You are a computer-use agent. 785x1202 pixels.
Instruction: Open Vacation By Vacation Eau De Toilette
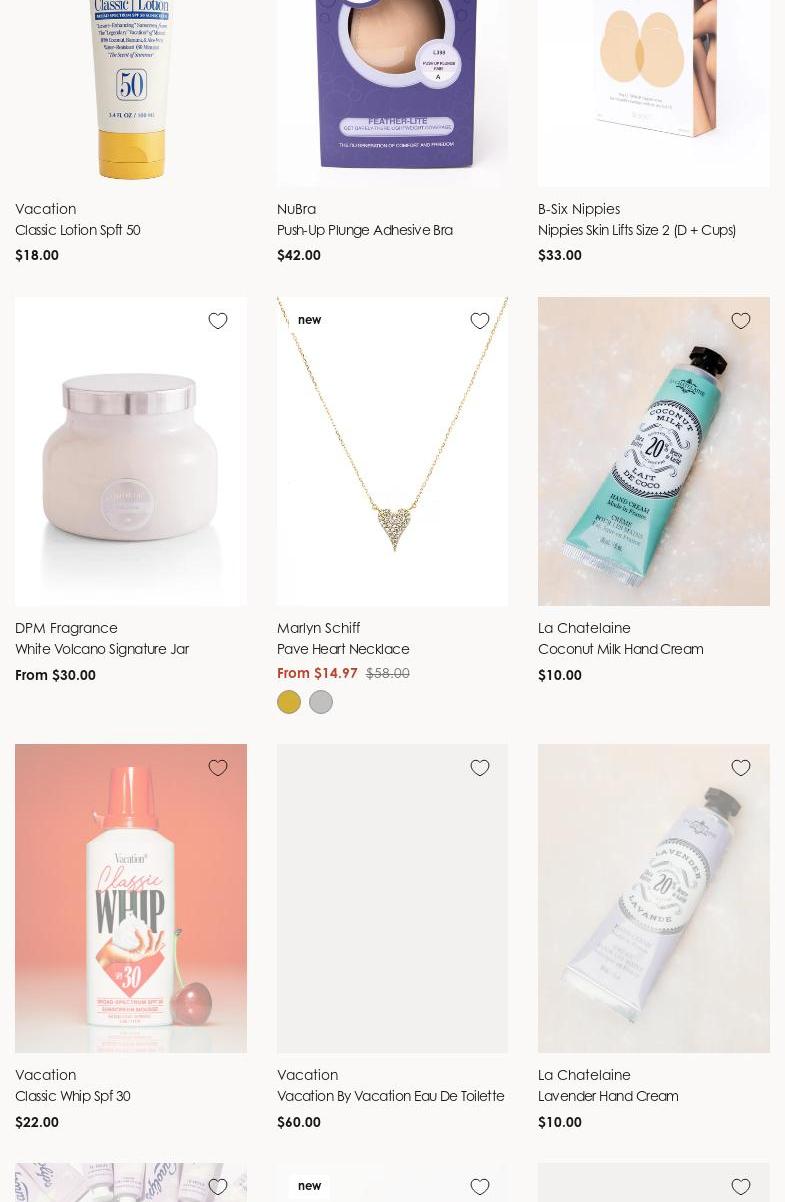(391, 1096)
